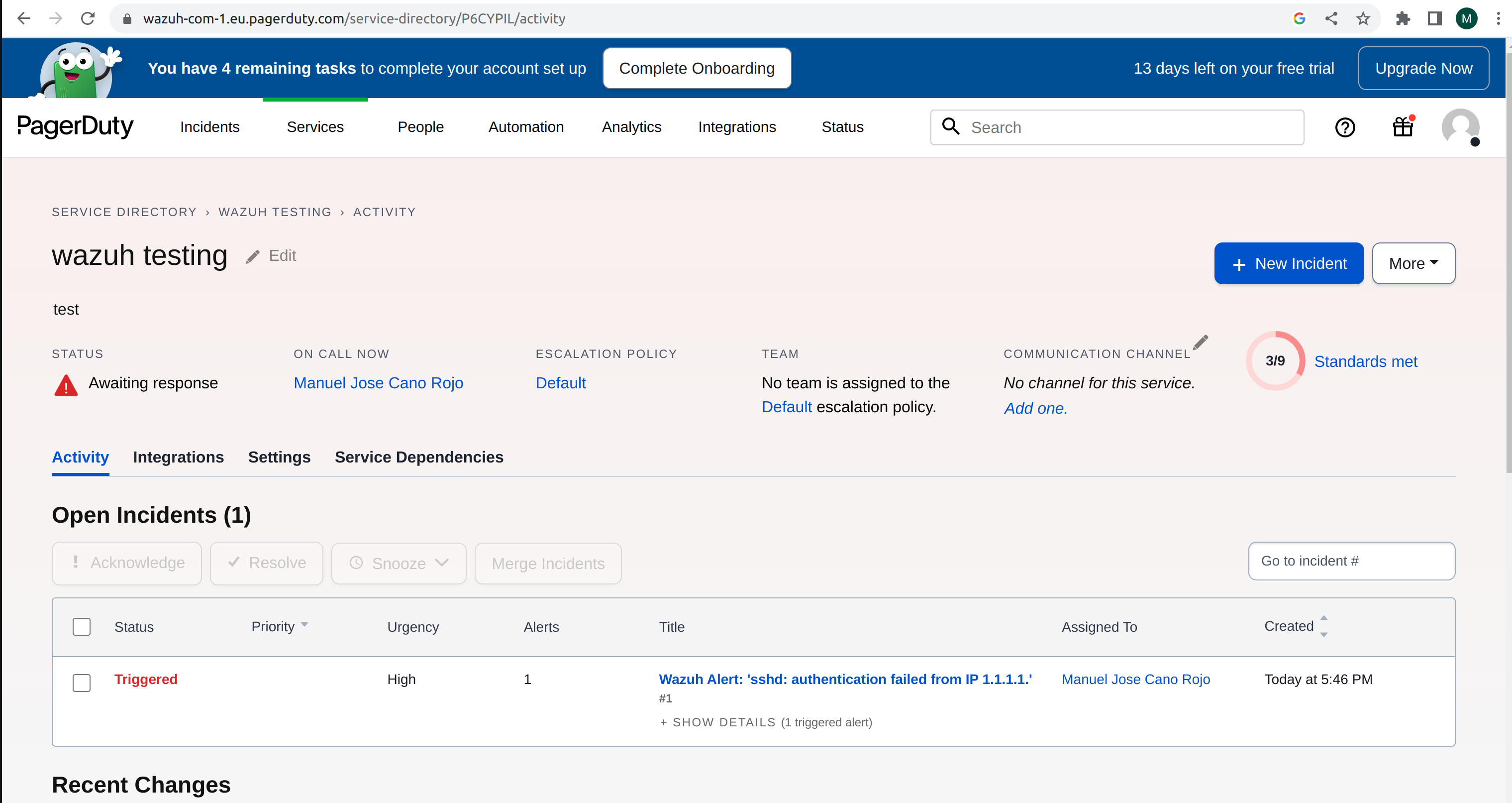Screen dimensions: 1512x803
Task: Click the Wazuh Alert triggered incident link
Action: (845, 679)
